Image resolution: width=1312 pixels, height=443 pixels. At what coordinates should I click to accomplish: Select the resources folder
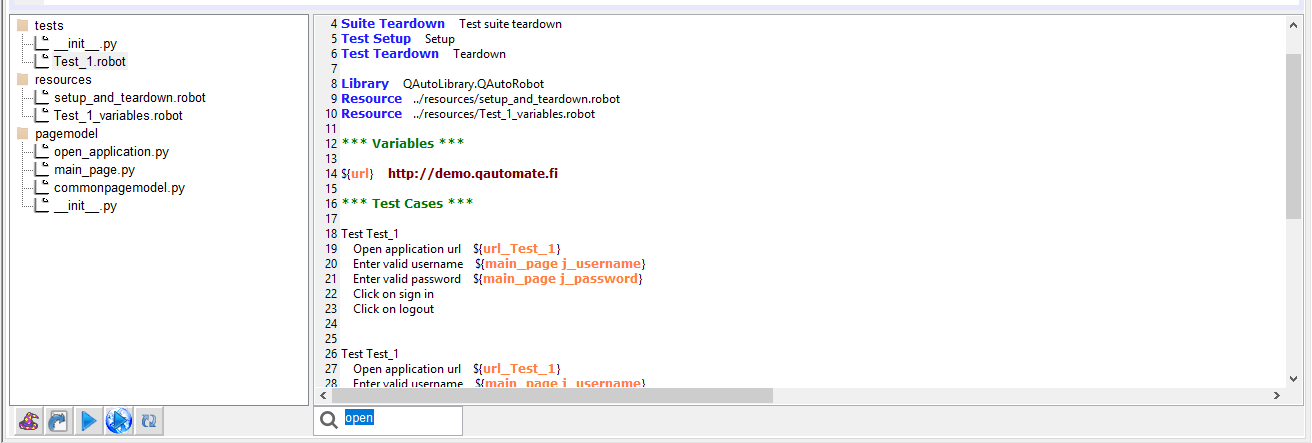63,79
